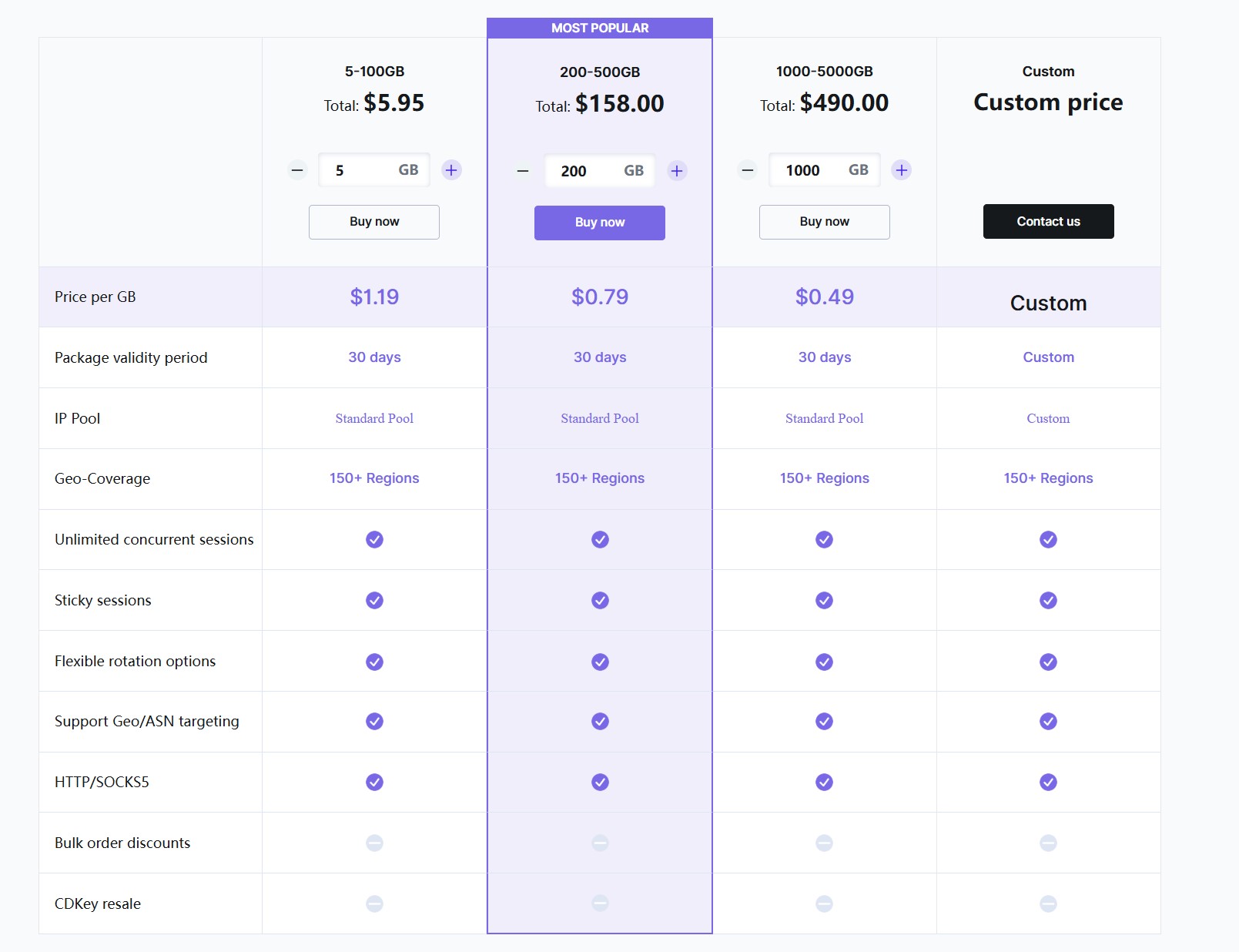Click the GB quantity field showing 5
This screenshot has width=1239, height=952.
(x=374, y=170)
